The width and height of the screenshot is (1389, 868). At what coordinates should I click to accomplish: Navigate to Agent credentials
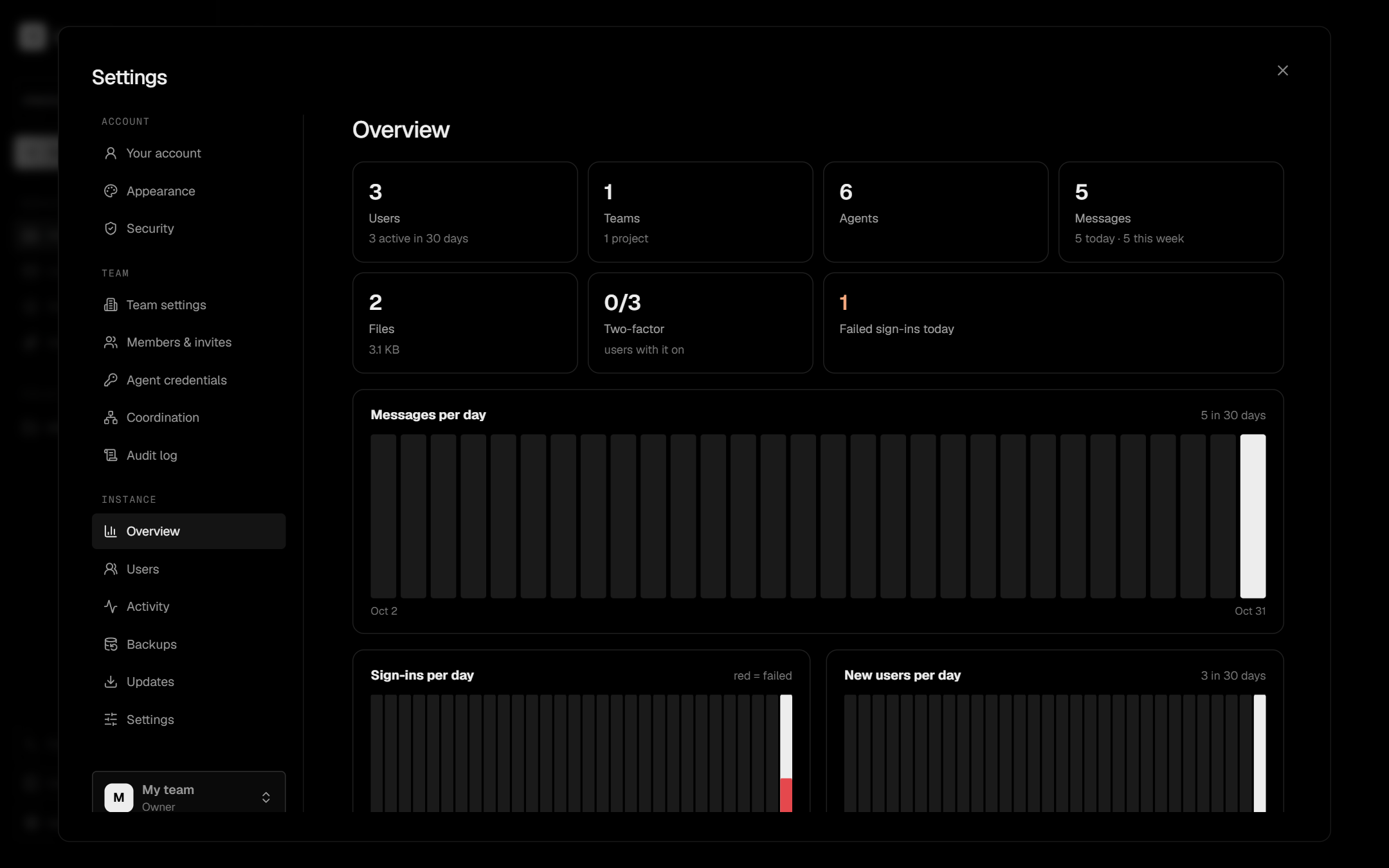188,380
